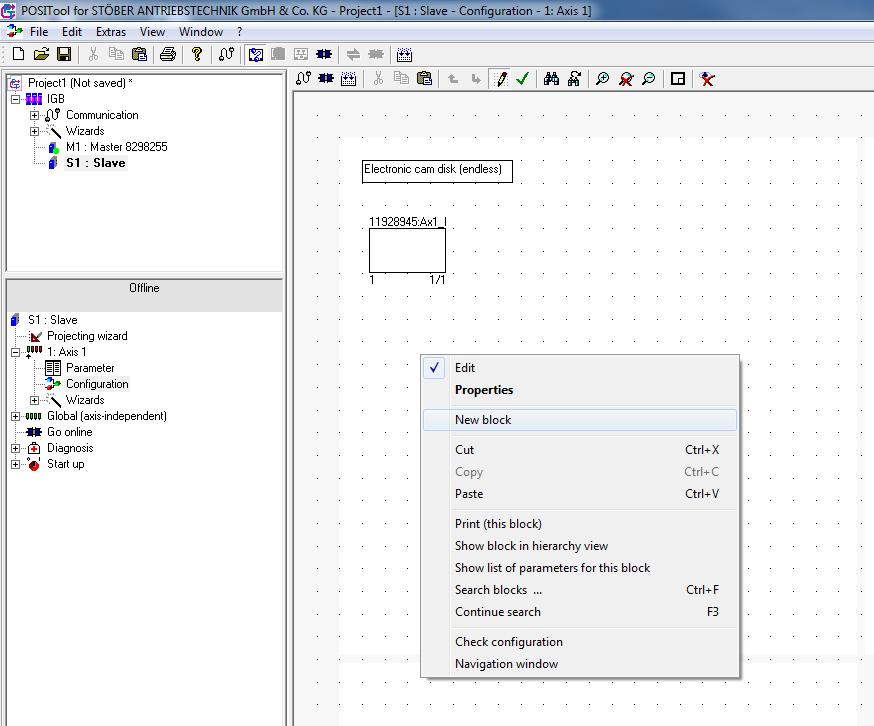Expand the Start up node
Viewport: 874px width, 726px height.
[x=16, y=464]
